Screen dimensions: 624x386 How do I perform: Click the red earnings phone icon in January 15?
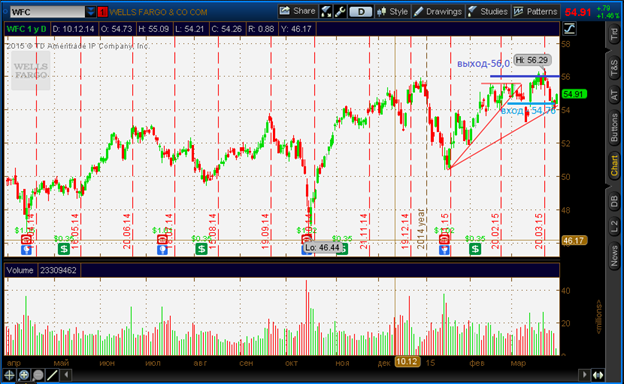click(x=444, y=239)
